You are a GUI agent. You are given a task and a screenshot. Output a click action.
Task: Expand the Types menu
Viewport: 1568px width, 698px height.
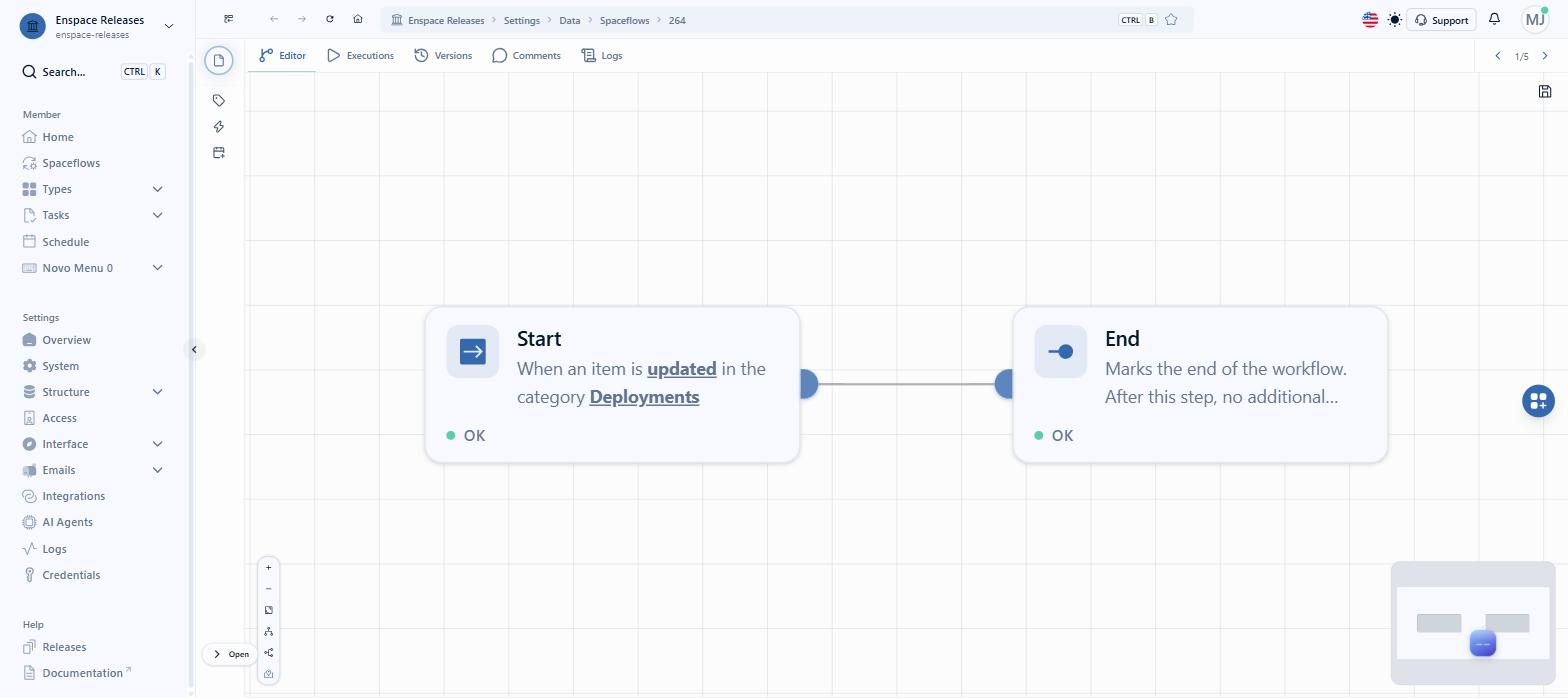[157, 189]
